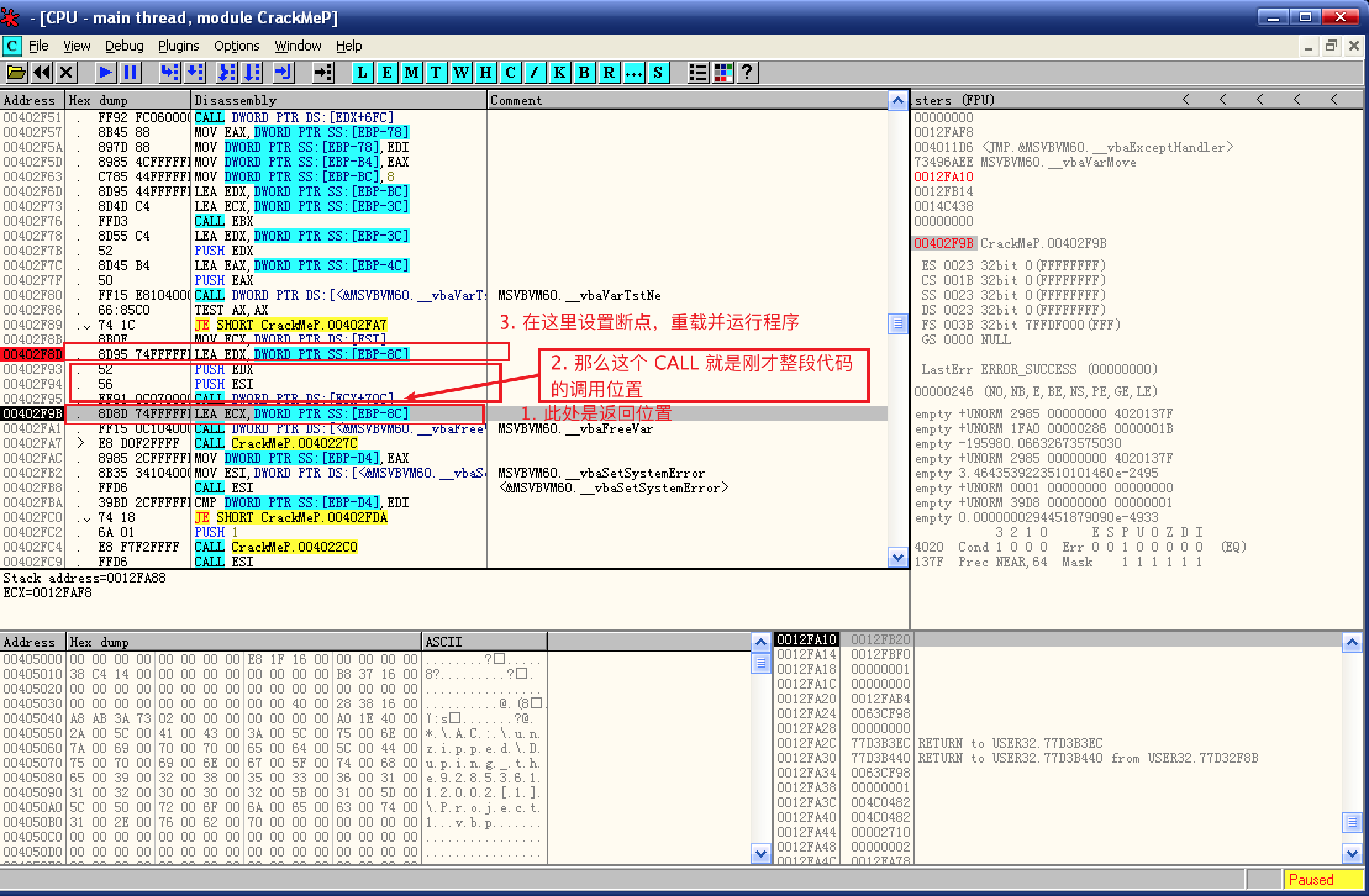This screenshot has height=896, width=1369.
Task: Click the Open file toolbar icon
Action: (17, 73)
